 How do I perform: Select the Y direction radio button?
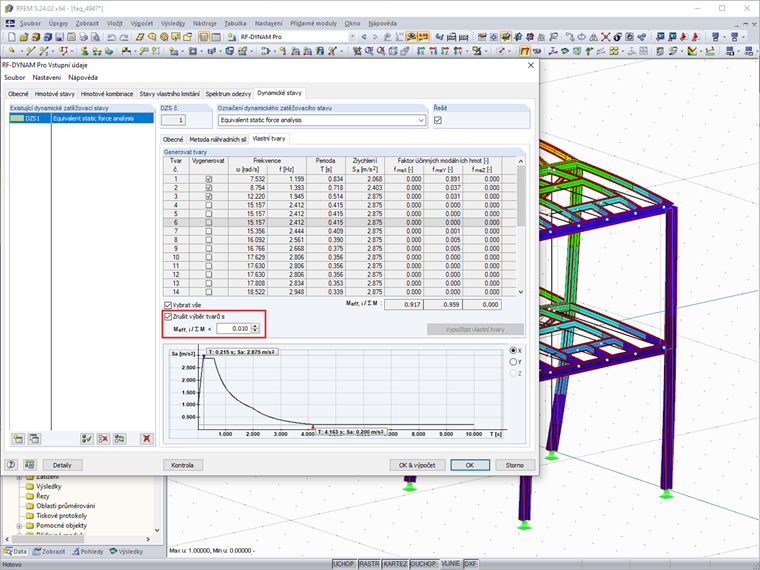(x=513, y=362)
